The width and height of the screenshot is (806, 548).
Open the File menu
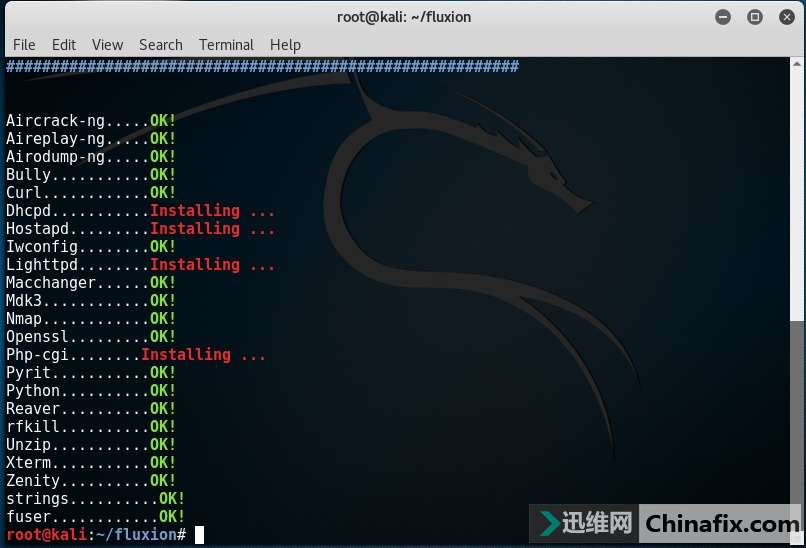(24, 45)
